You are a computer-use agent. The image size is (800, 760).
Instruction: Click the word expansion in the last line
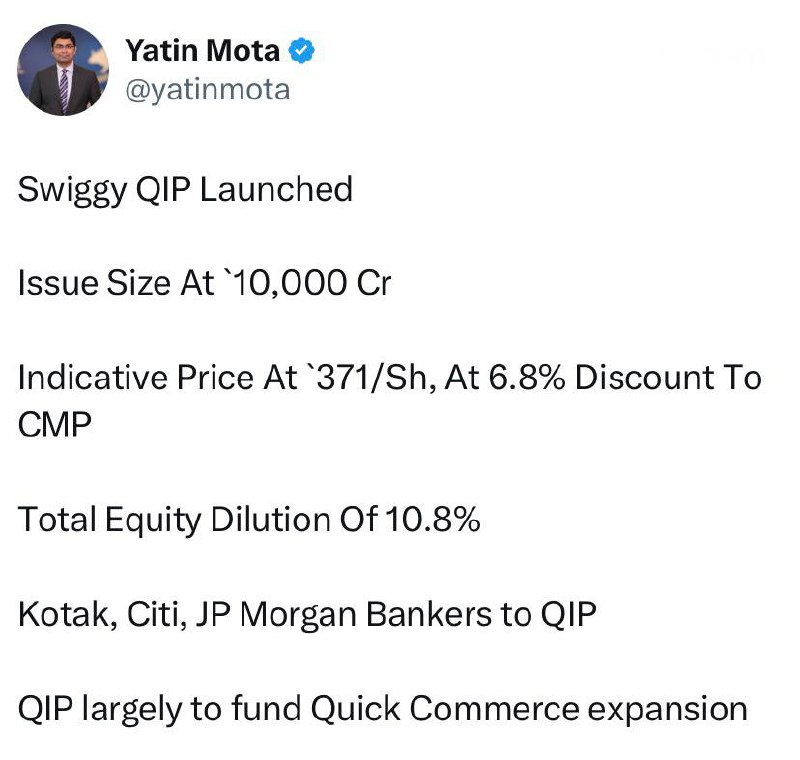click(x=669, y=708)
